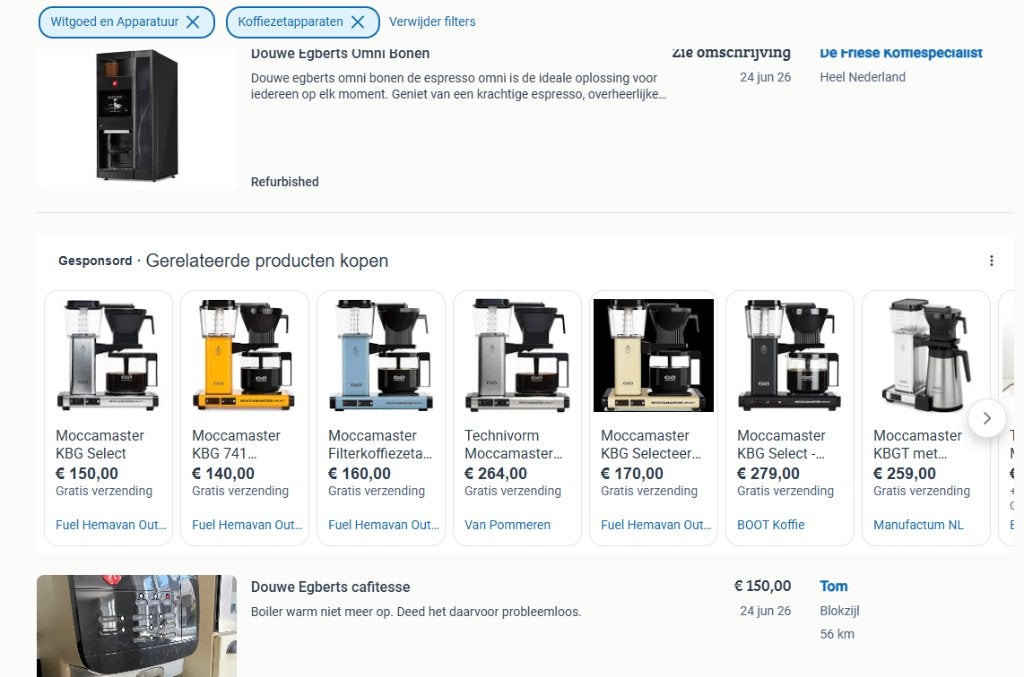Click the € 140,00 price text

(223, 473)
